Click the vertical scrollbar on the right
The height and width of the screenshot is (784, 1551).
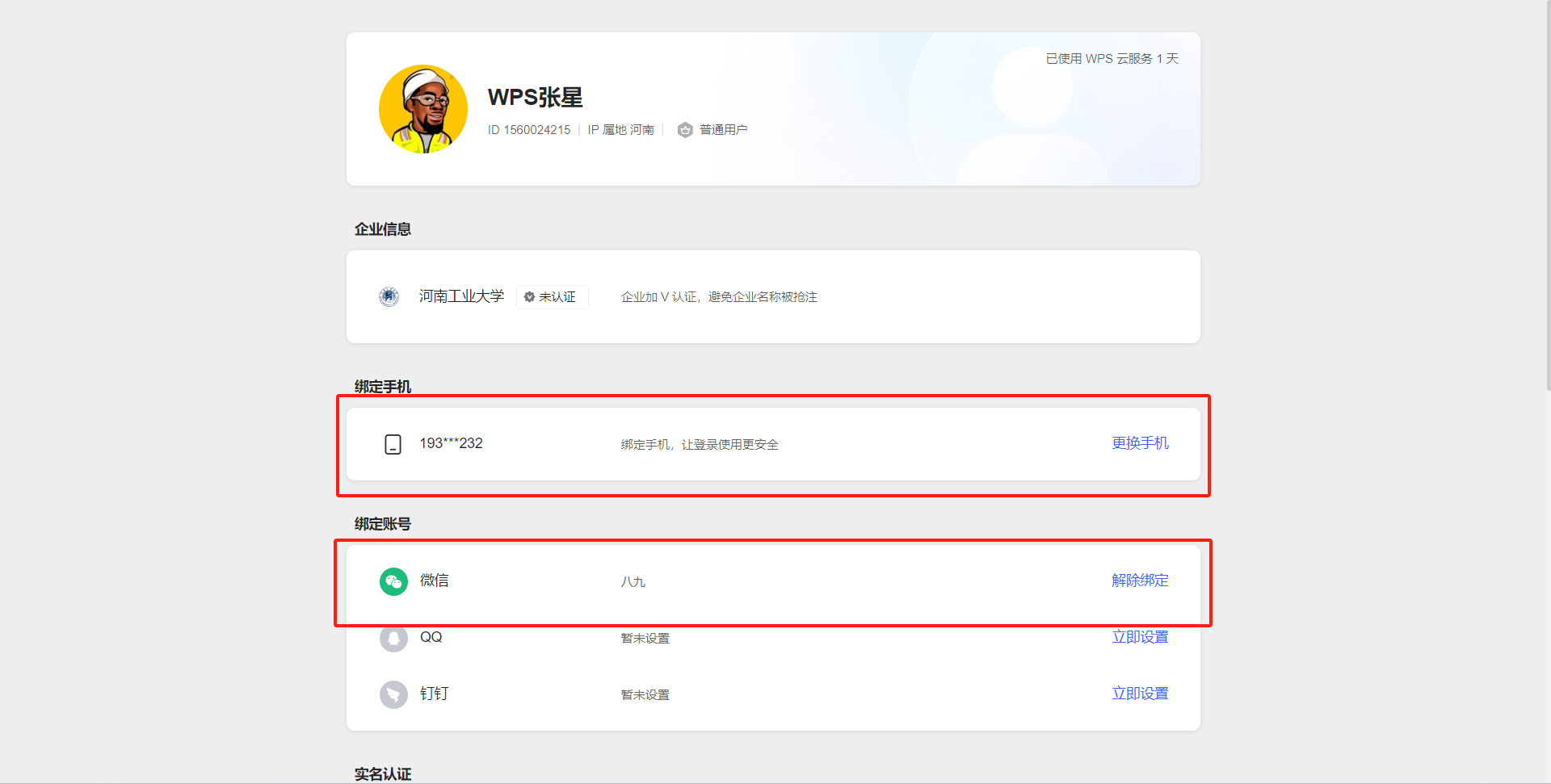tap(1546, 194)
